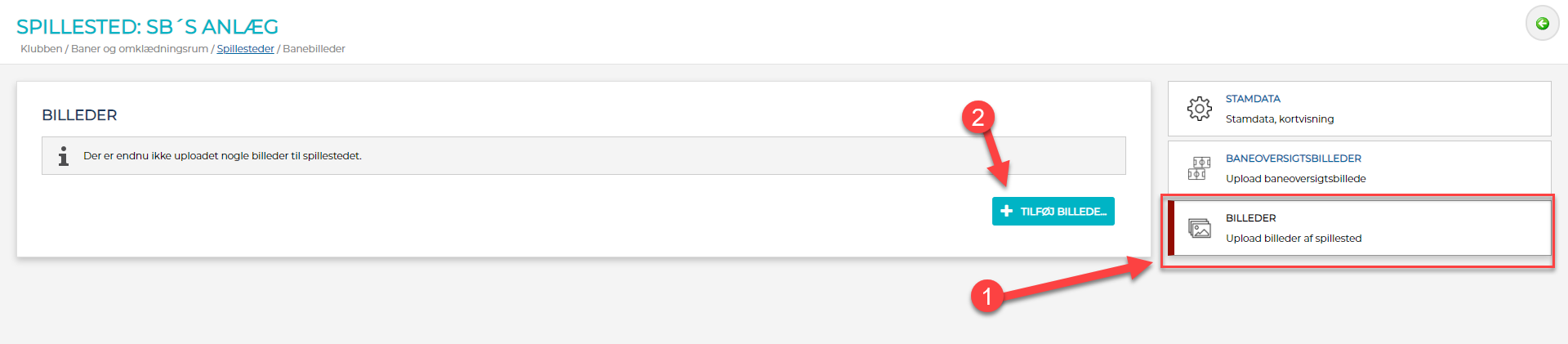Open the Stamdata gear icon
The image size is (1568, 344).
point(1199,109)
